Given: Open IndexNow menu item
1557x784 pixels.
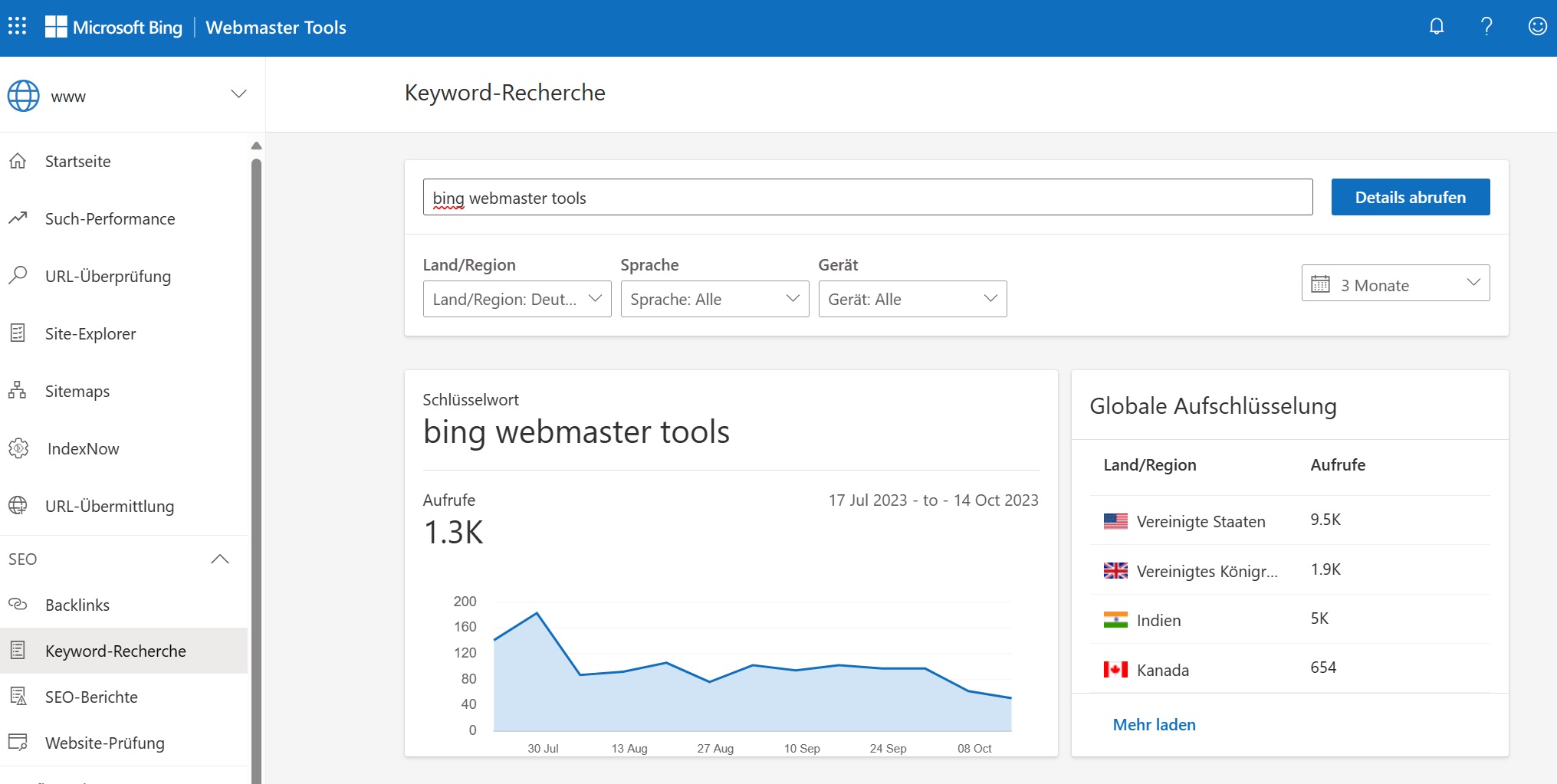Looking at the screenshot, I should [123, 448].
